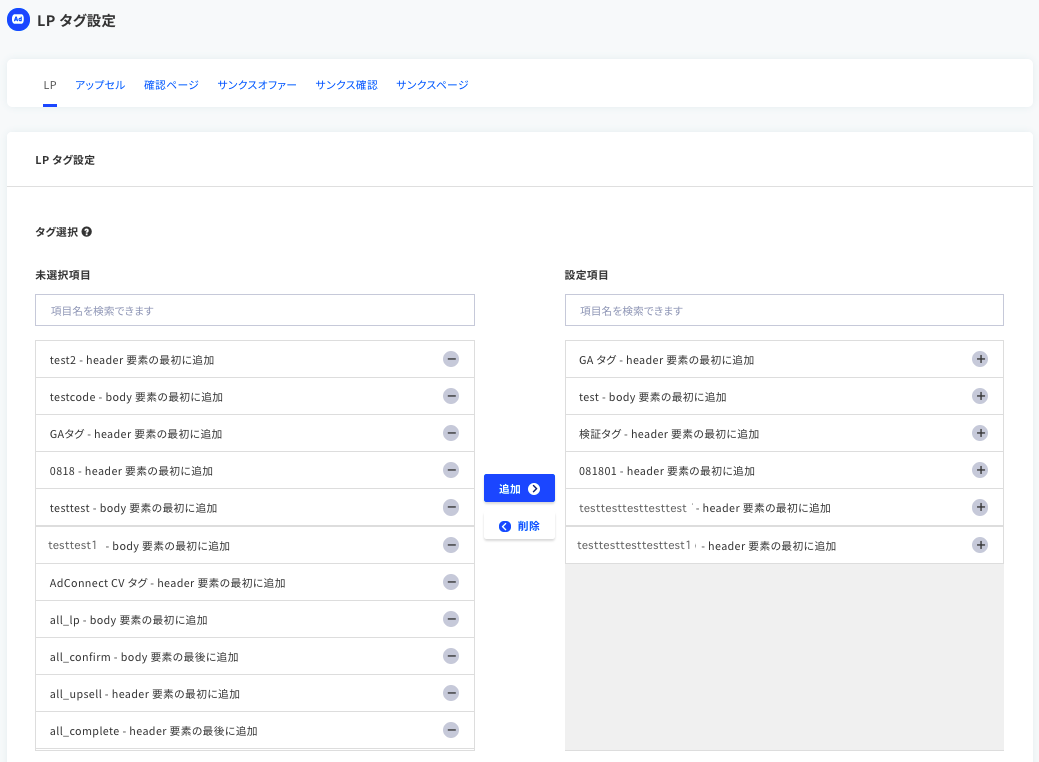The image size is (1039, 762).
Task: Select the all_complete - header row
Action: [x=255, y=731]
